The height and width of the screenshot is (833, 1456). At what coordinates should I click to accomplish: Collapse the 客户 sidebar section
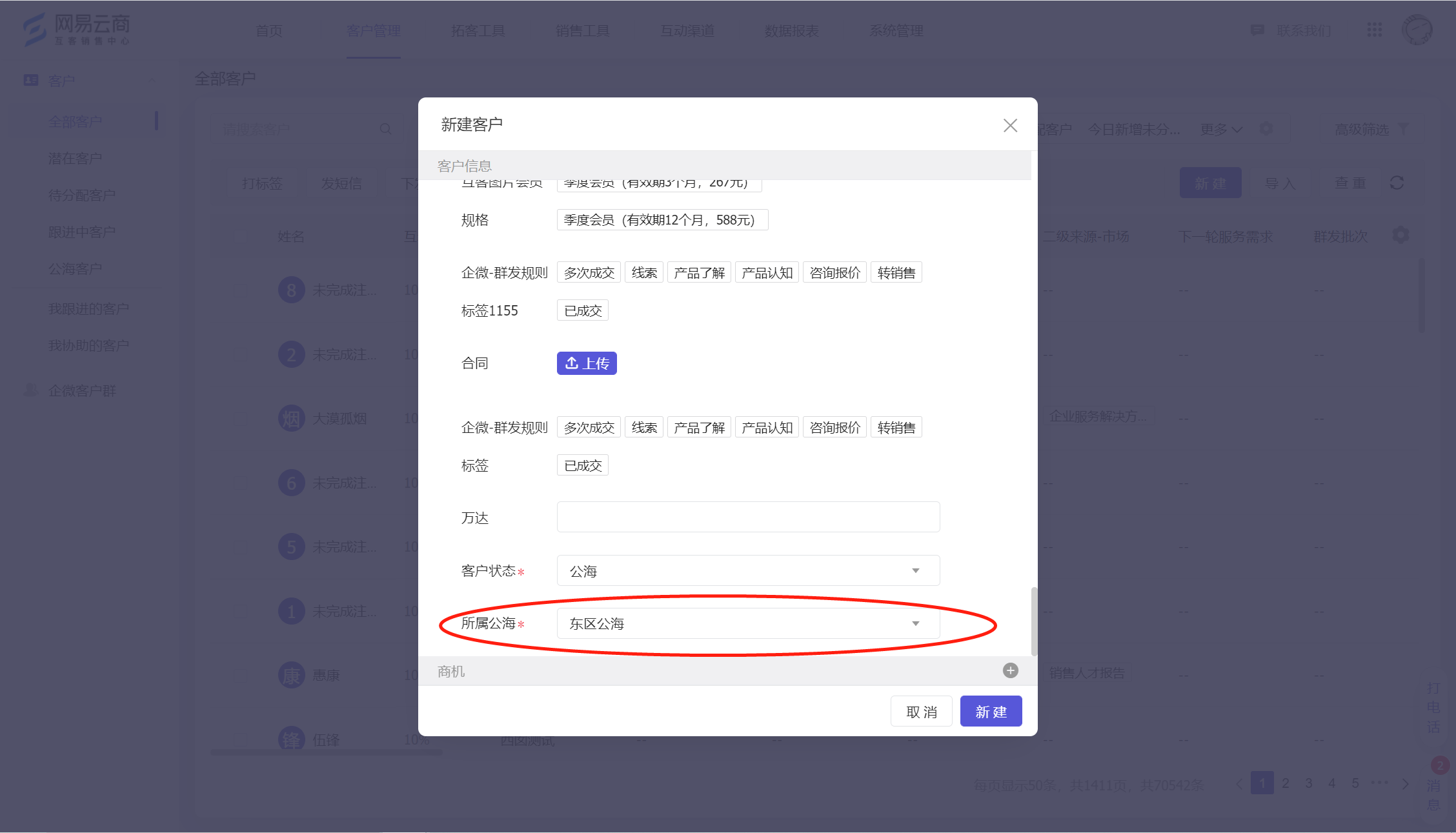point(152,80)
